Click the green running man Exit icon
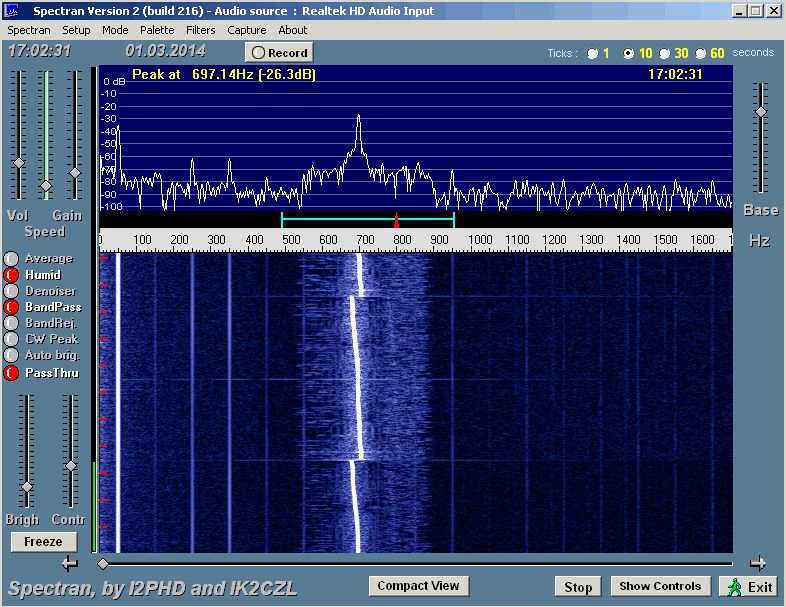This screenshot has width=786, height=607. (735, 587)
